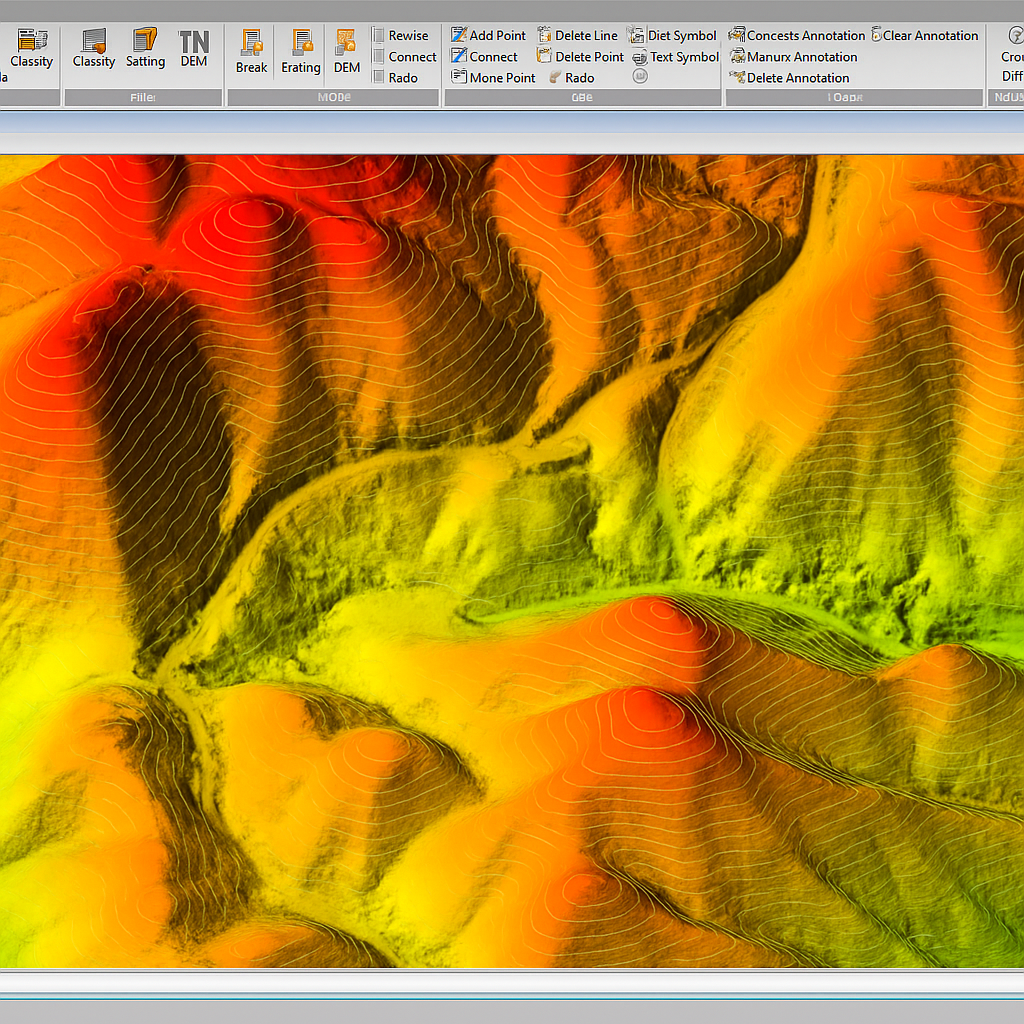Click the Add Point tool
Screen dimensions: 1024x1024
click(488, 35)
